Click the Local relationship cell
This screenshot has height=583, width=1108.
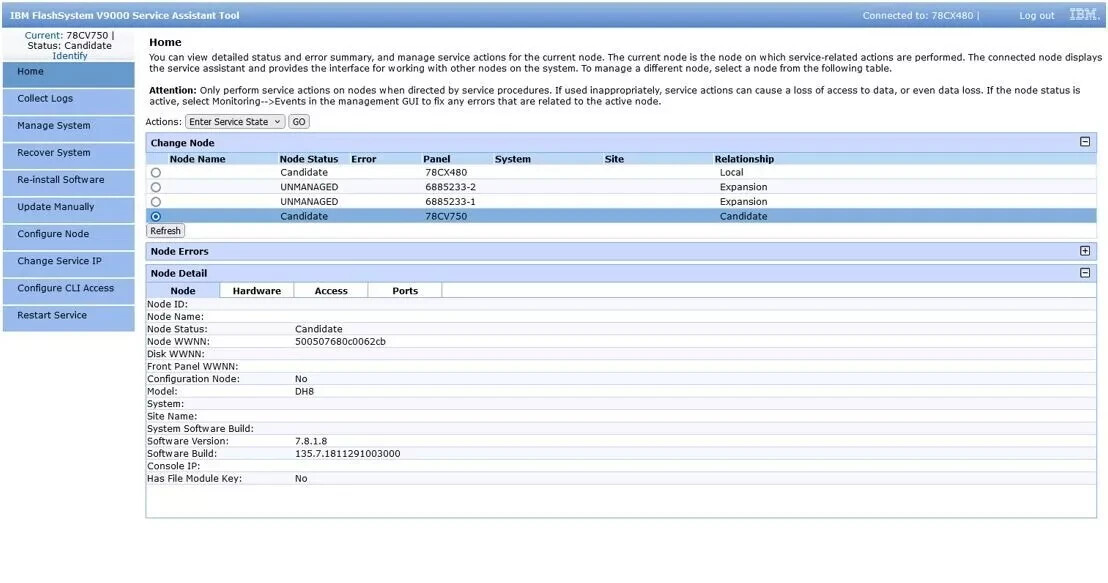[731, 172]
